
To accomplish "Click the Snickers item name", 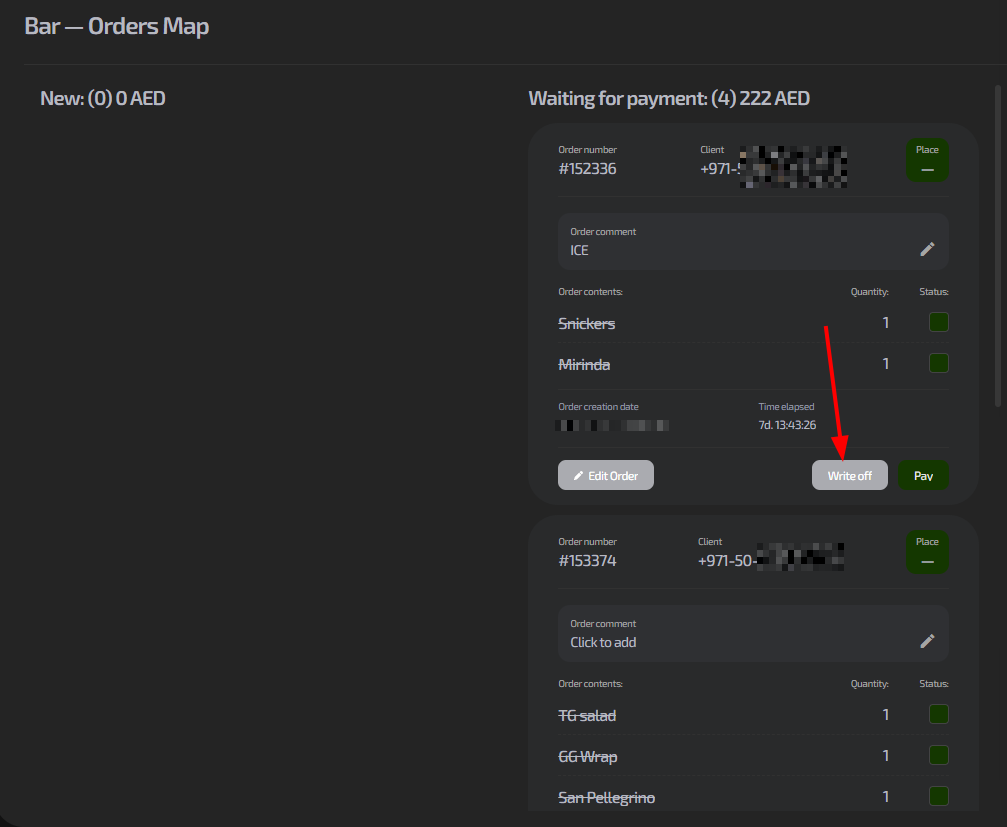I will (586, 324).
